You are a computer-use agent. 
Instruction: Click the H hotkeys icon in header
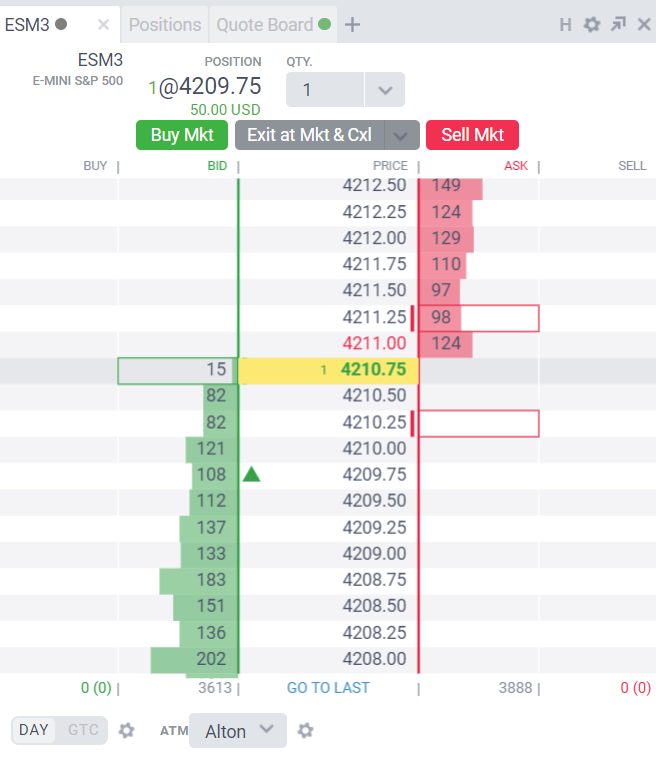[x=565, y=24]
